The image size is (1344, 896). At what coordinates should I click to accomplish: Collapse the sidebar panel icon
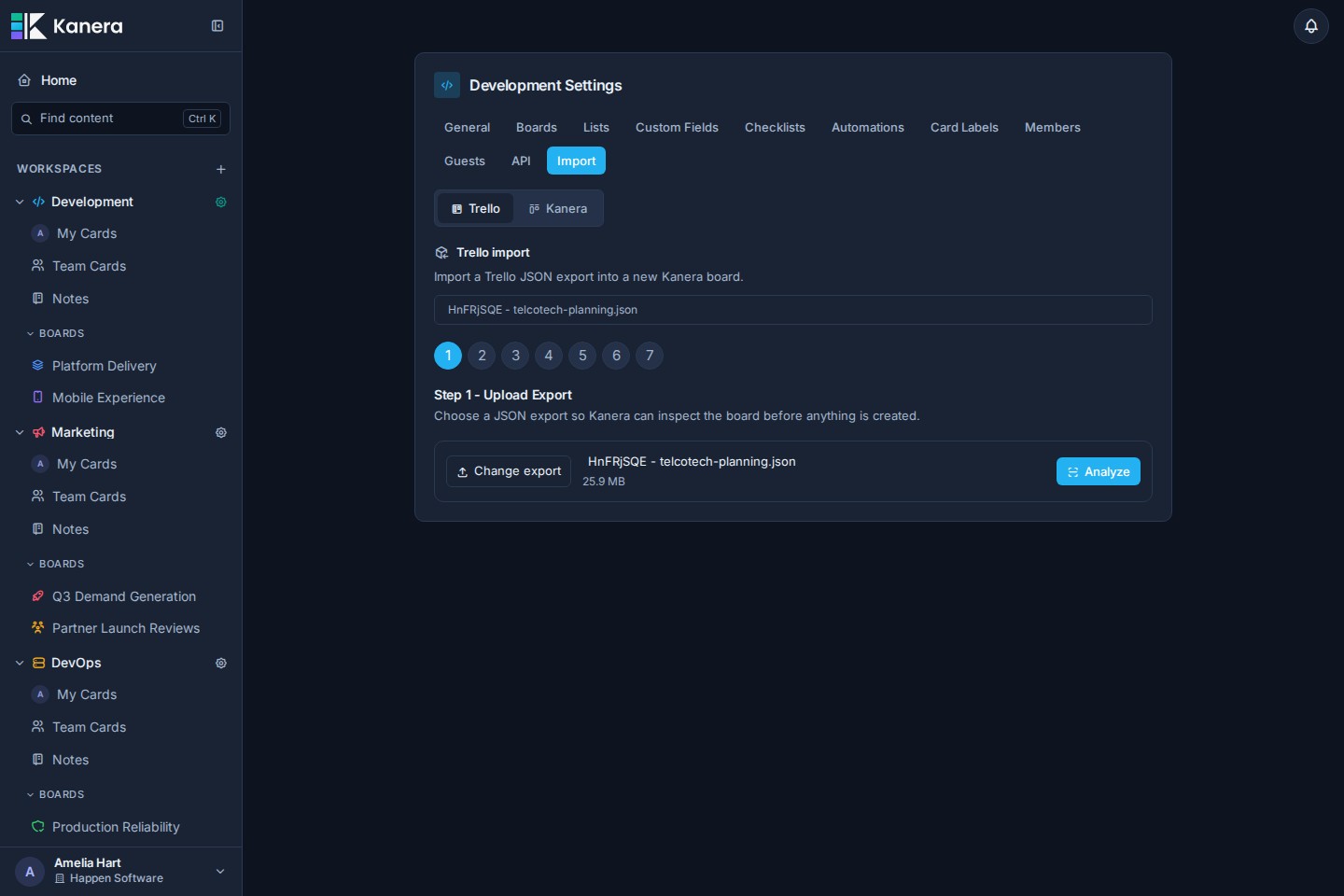click(x=217, y=26)
